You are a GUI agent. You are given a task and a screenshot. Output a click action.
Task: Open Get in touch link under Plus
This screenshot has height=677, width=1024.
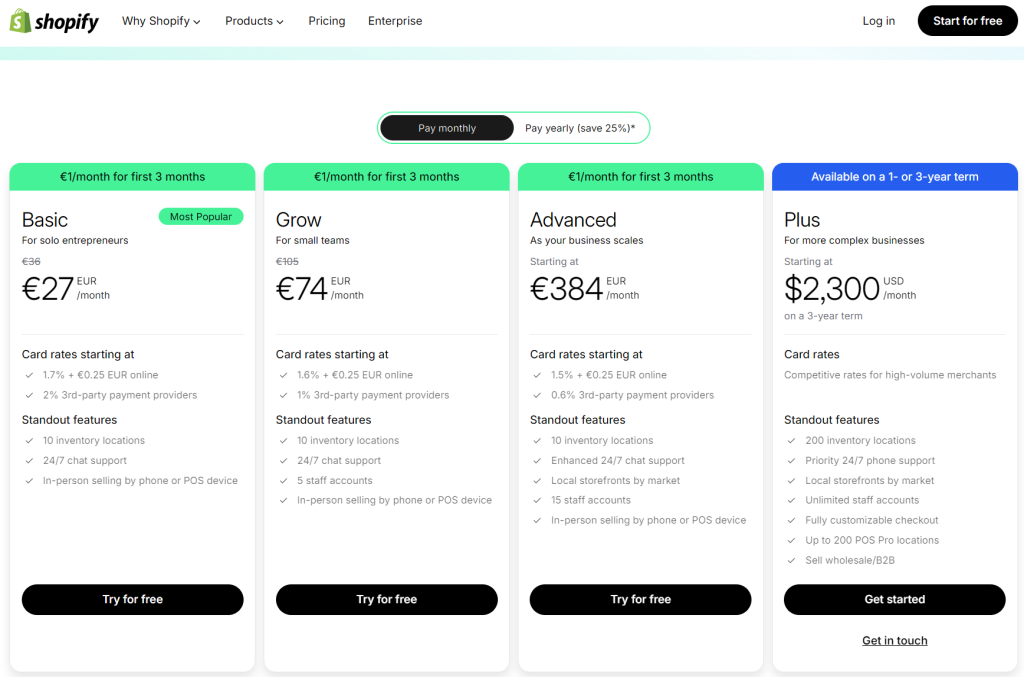click(x=895, y=641)
